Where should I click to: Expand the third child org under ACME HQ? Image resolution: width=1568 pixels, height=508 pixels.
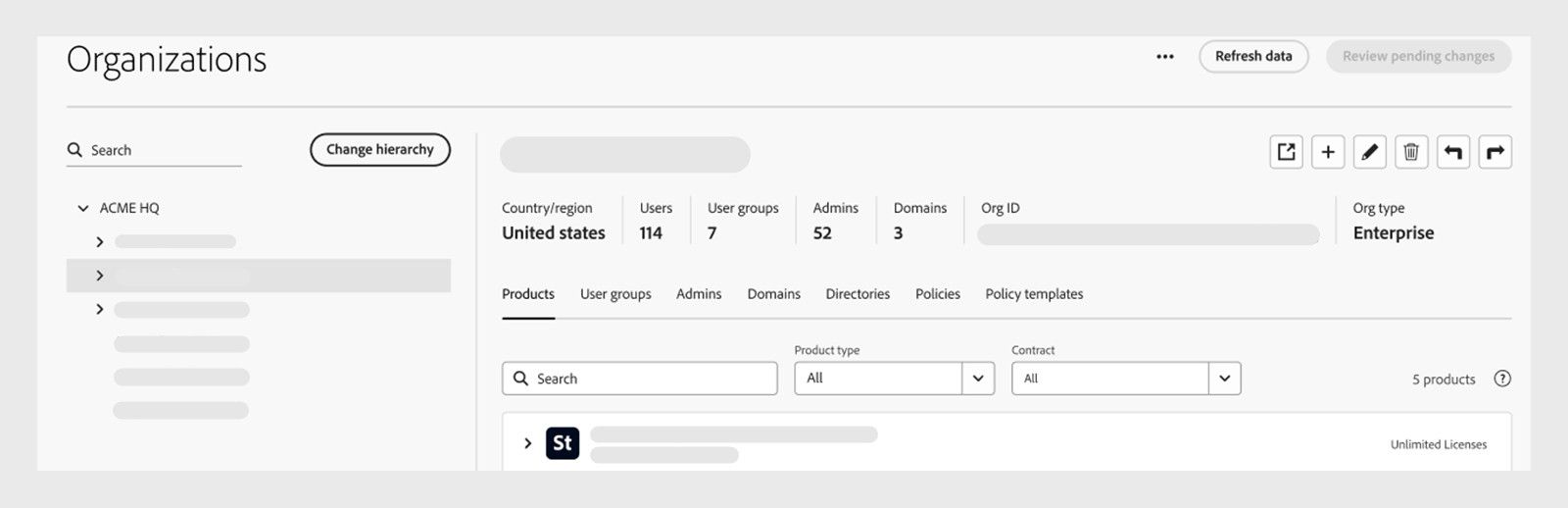pos(100,309)
